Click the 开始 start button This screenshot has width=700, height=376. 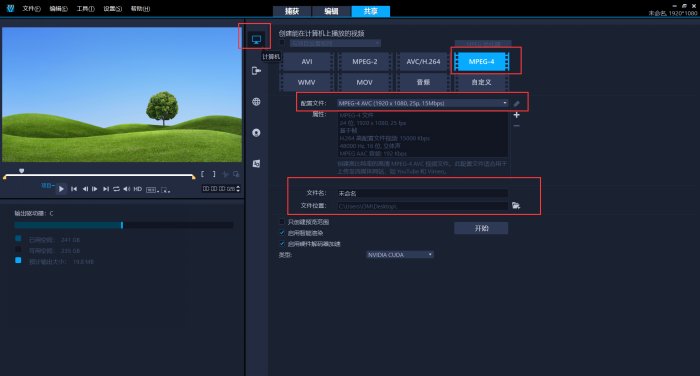click(481, 228)
